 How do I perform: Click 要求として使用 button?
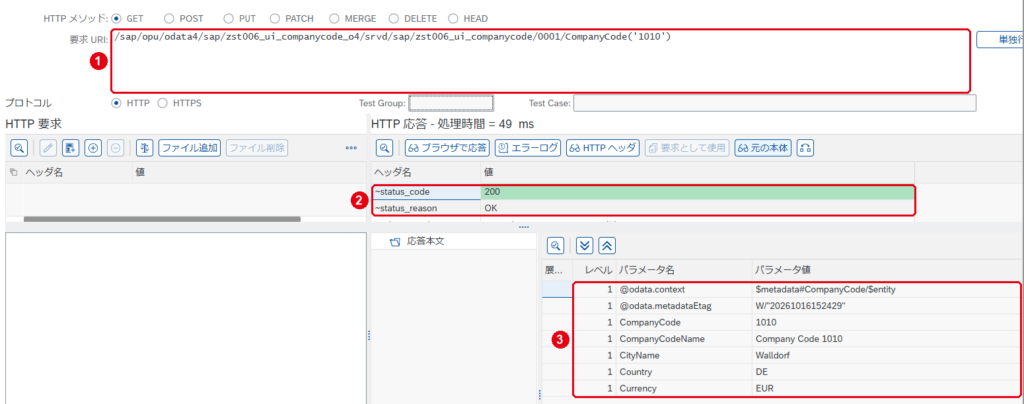coord(687,148)
